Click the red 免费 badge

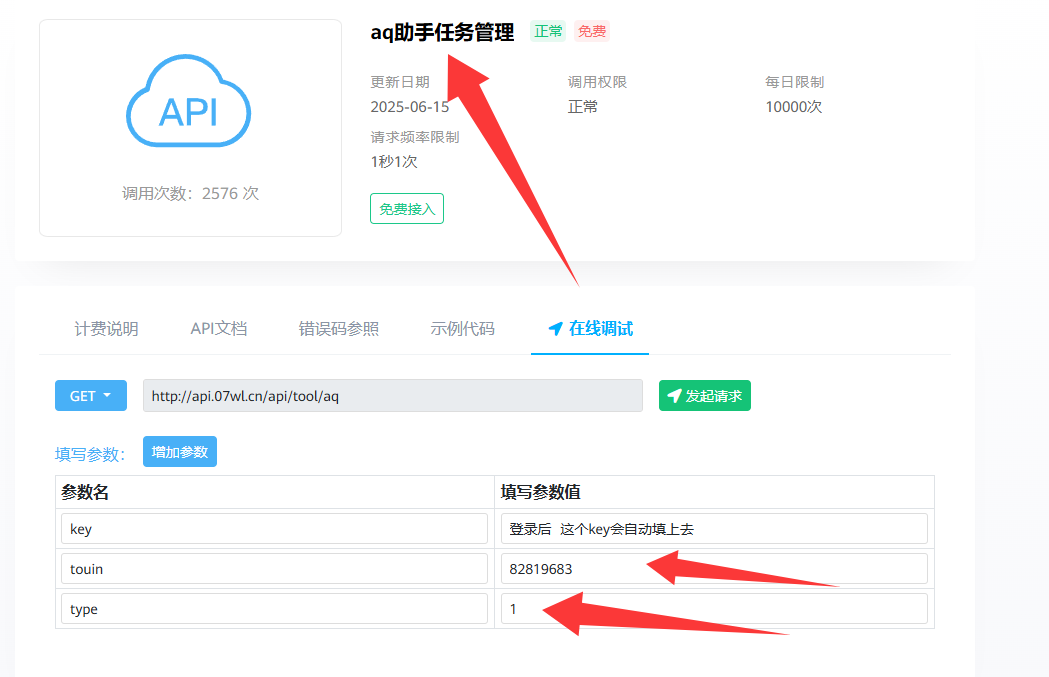[x=592, y=31]
